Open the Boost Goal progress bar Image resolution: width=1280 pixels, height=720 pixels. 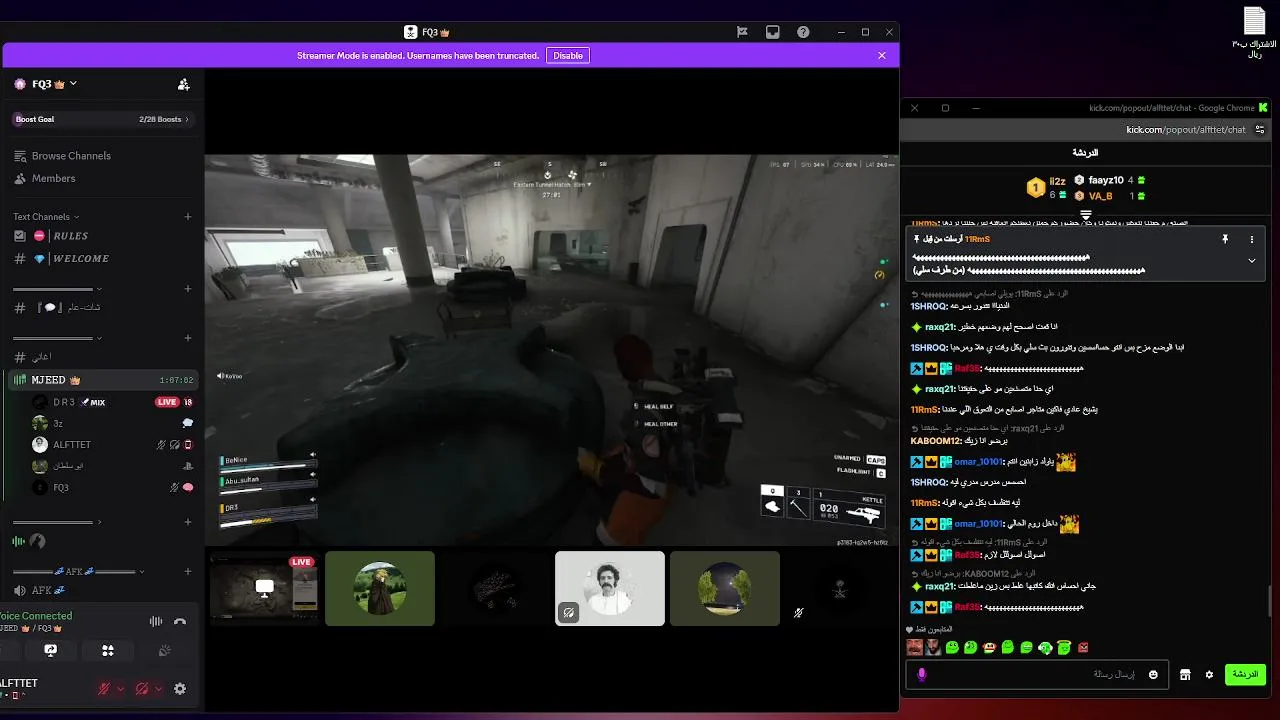pyautogui.click(x=101, y=119)
